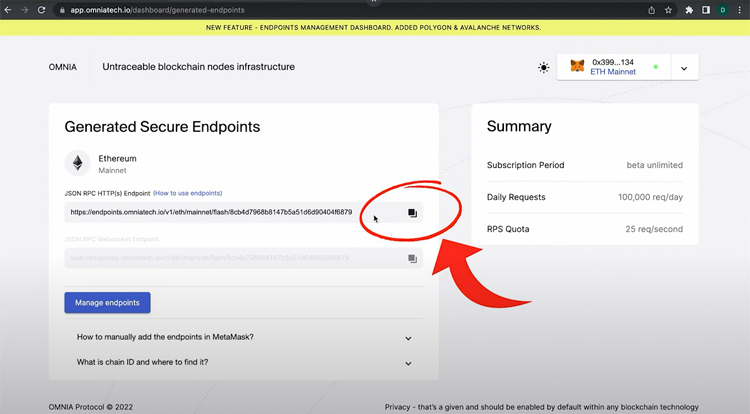Toggle the light/dark theme sun icon
The image size is (750, 414).
(543, 67)
